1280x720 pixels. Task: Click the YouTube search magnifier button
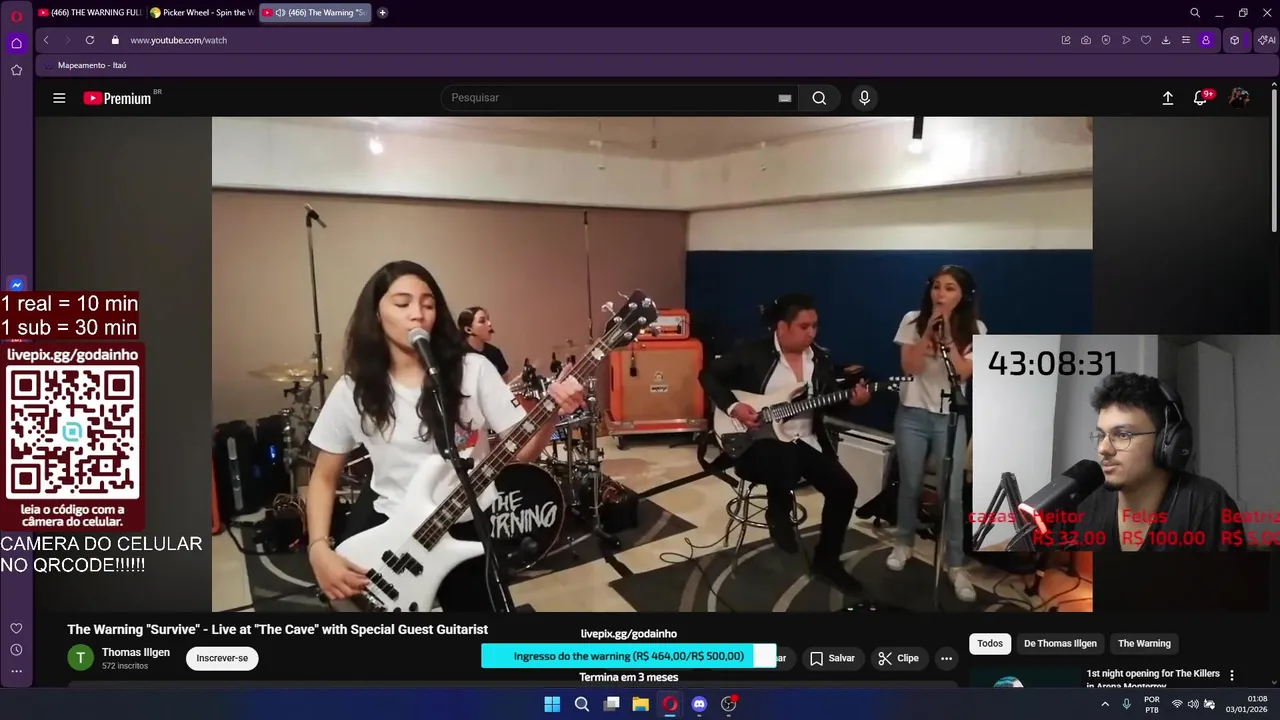819,98
